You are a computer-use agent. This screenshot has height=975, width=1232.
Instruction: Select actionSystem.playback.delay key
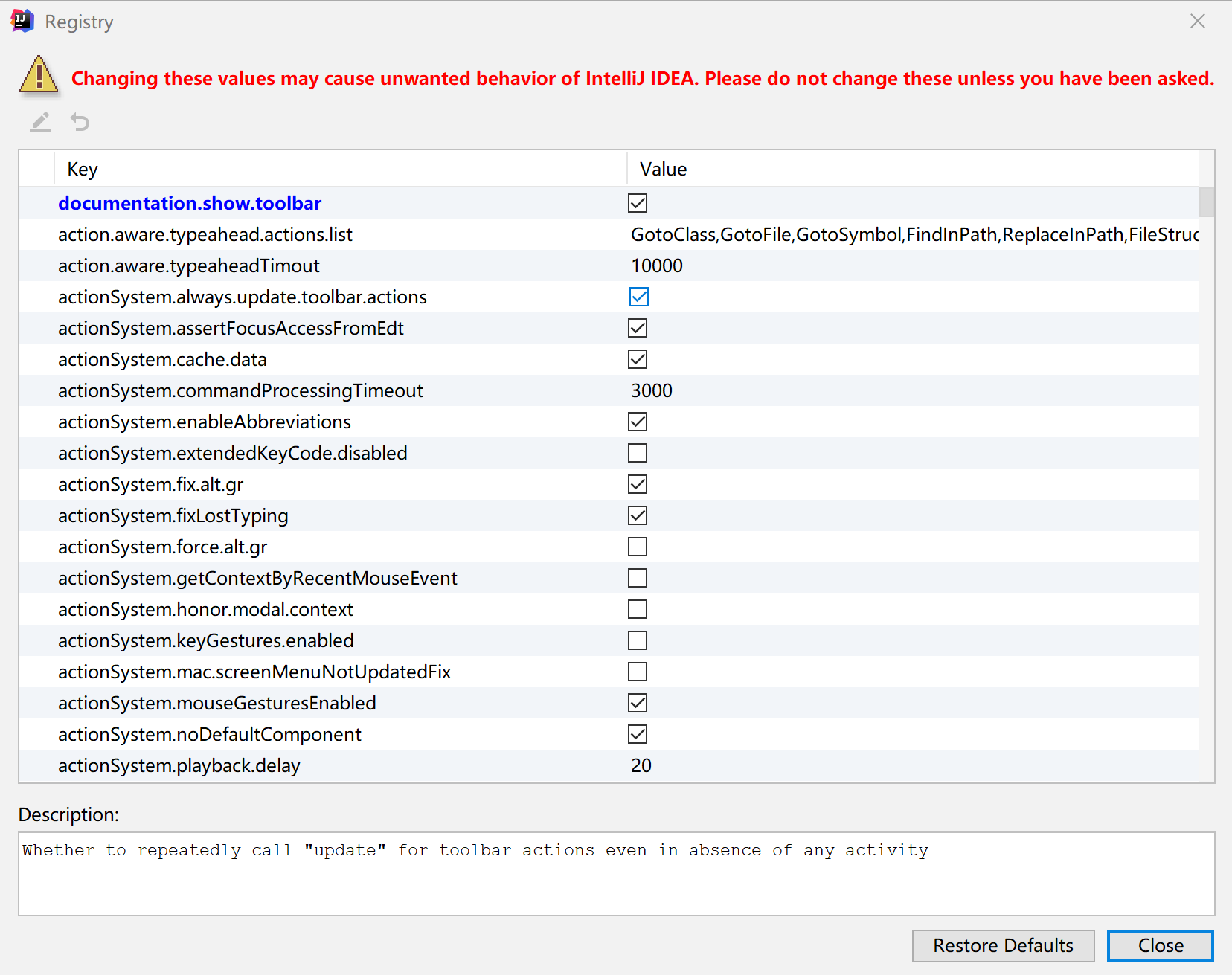coord(179,765)
